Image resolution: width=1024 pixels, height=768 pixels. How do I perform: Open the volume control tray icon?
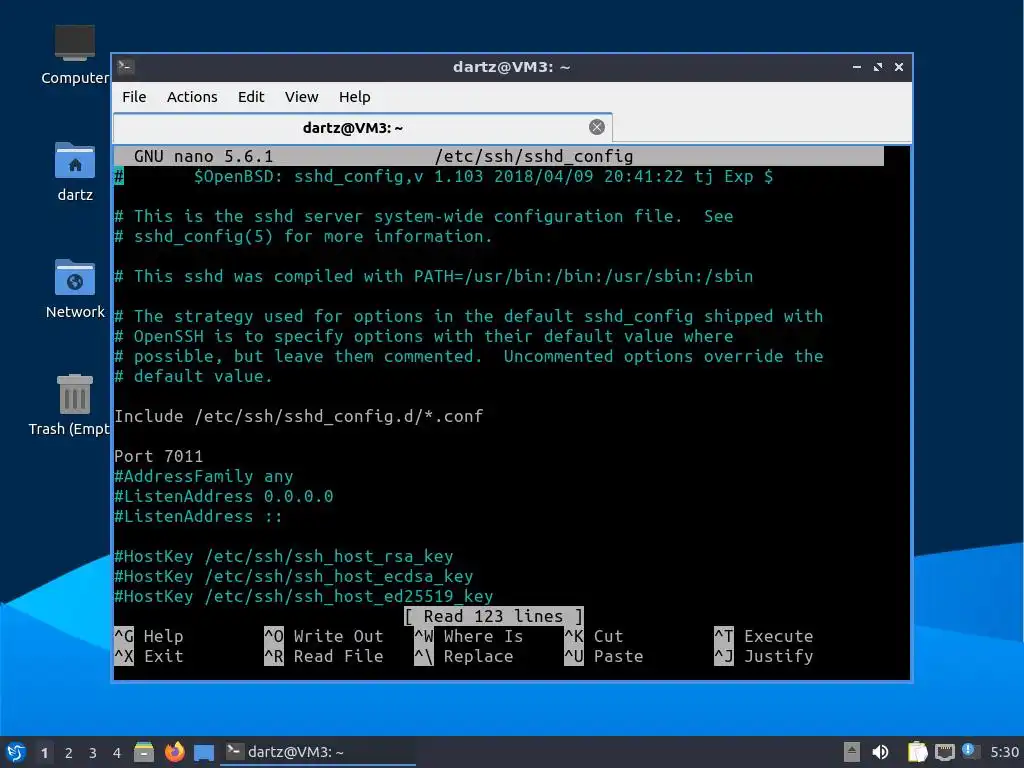tap(881, 752)
